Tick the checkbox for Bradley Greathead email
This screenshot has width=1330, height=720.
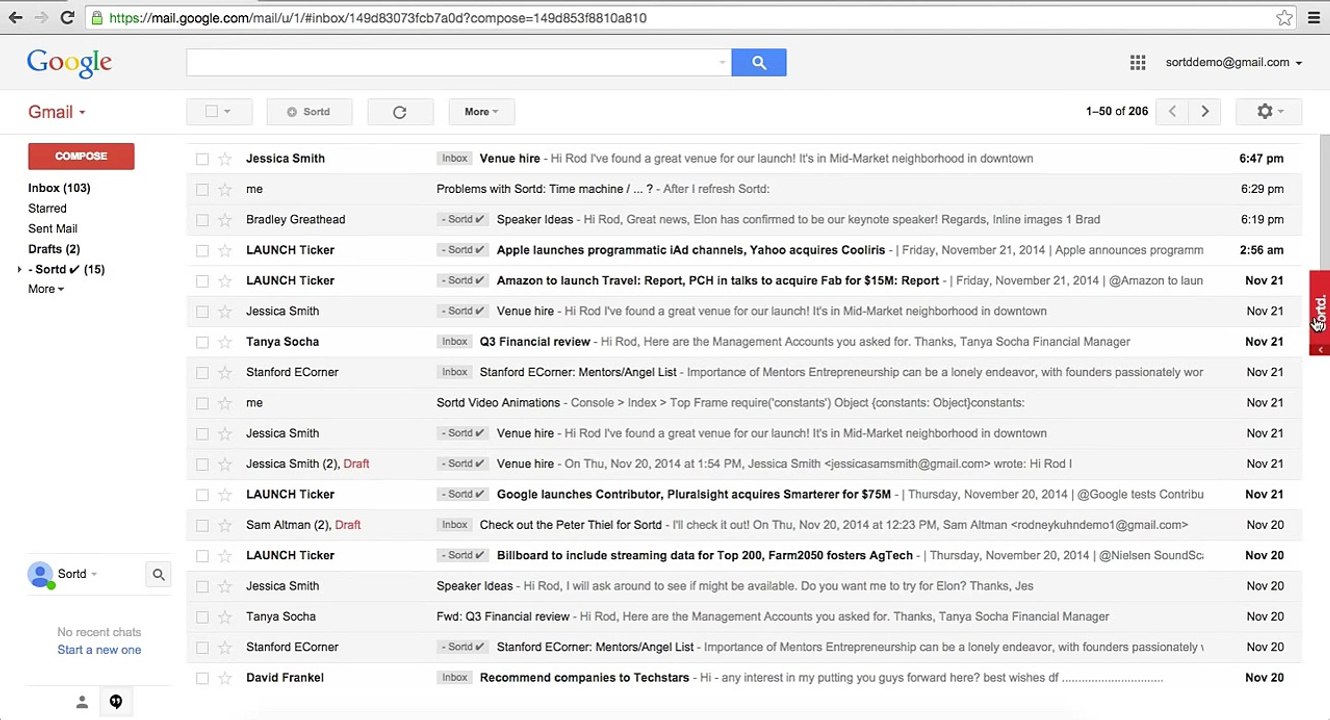pyautogui.click(x=202, y=220)
